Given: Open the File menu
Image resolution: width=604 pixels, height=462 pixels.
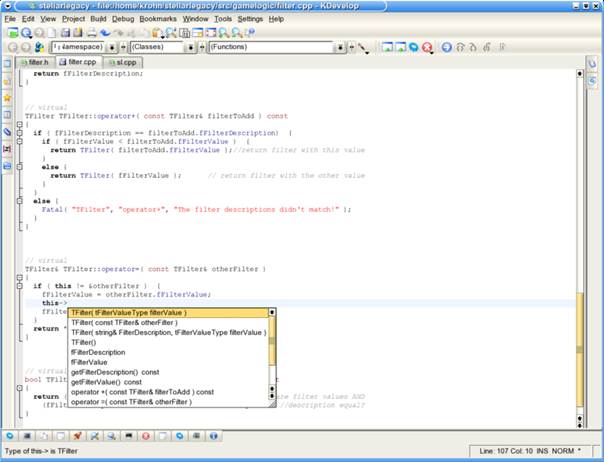Looking at the screenshot, I should point(10,19).
